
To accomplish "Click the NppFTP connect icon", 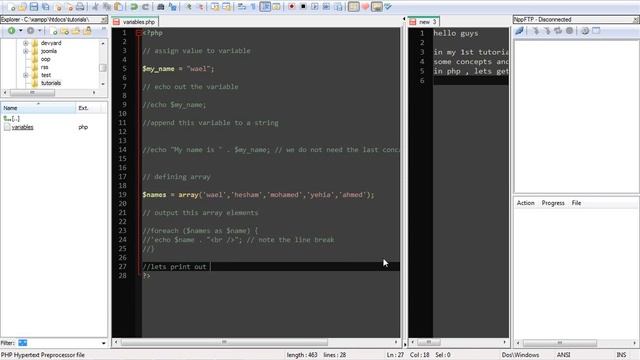I will (519, 31).
